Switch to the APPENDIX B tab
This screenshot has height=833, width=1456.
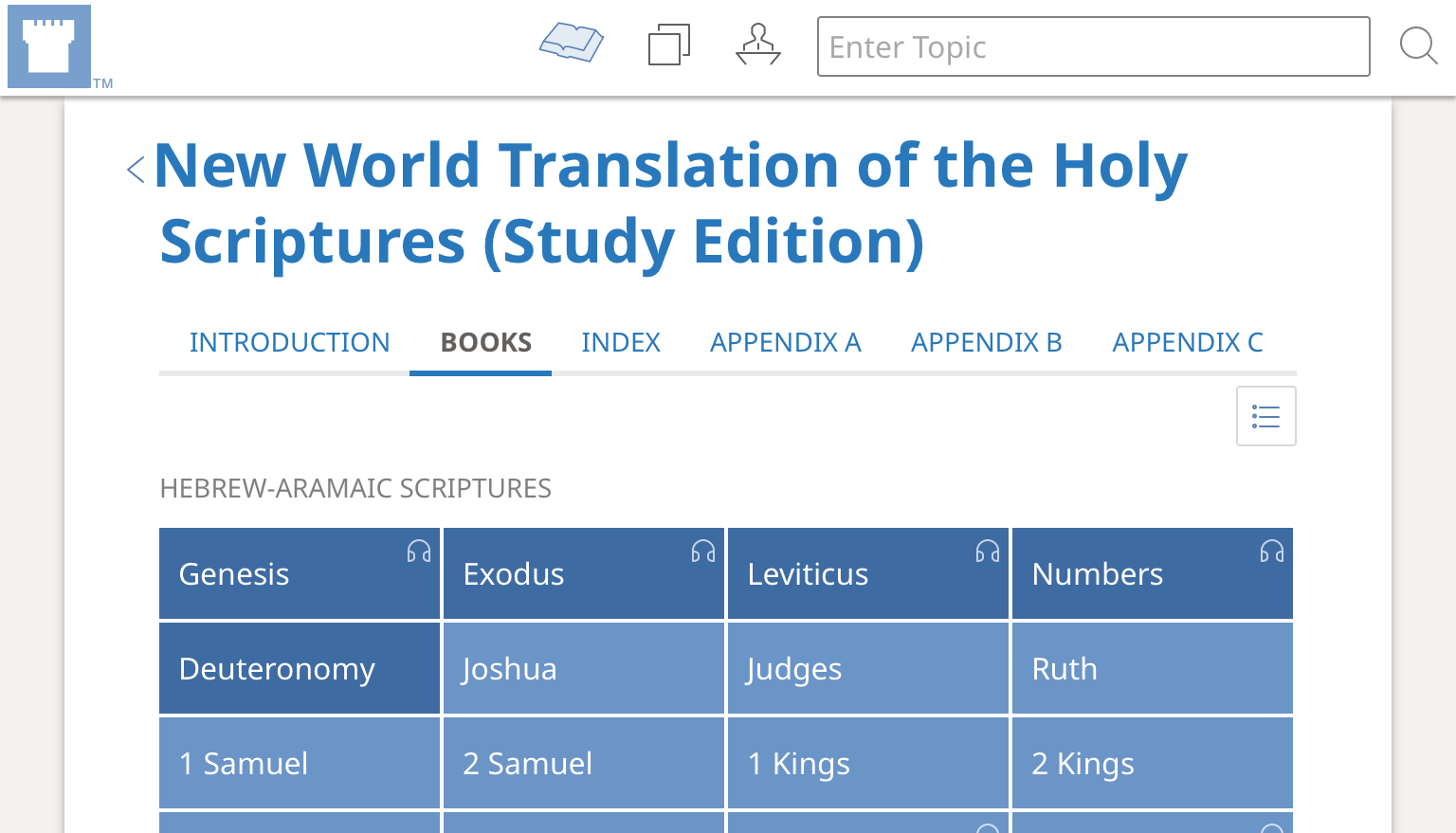point(986,342)
